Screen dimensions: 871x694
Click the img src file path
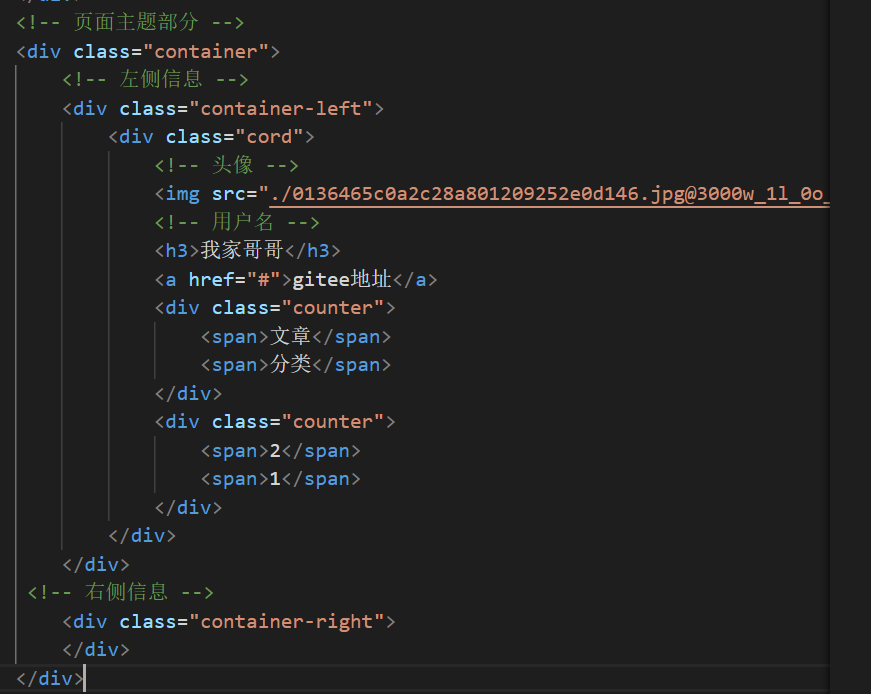point(550,194)
